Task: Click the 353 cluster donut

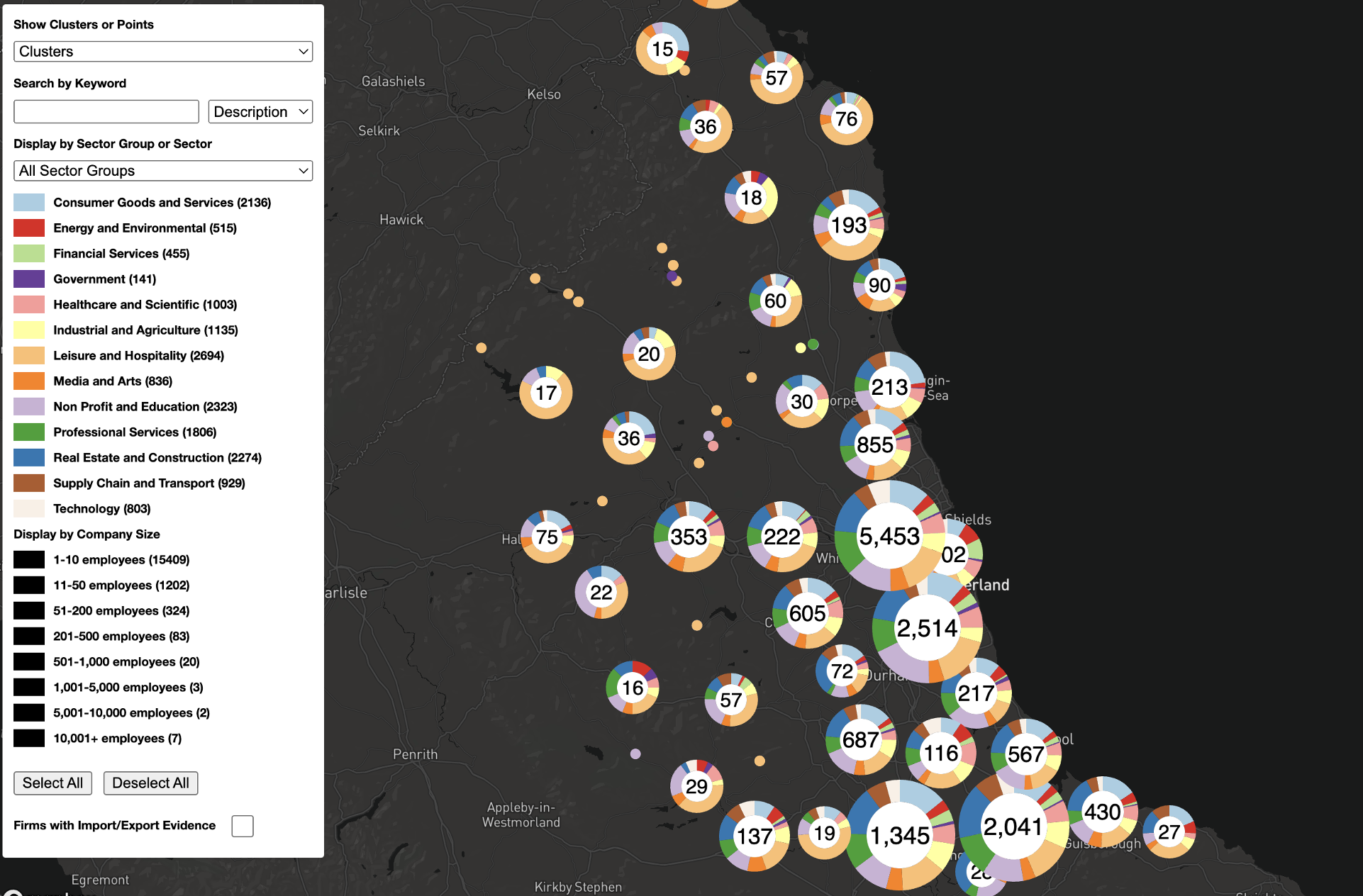Action: (x=689, y=537)
